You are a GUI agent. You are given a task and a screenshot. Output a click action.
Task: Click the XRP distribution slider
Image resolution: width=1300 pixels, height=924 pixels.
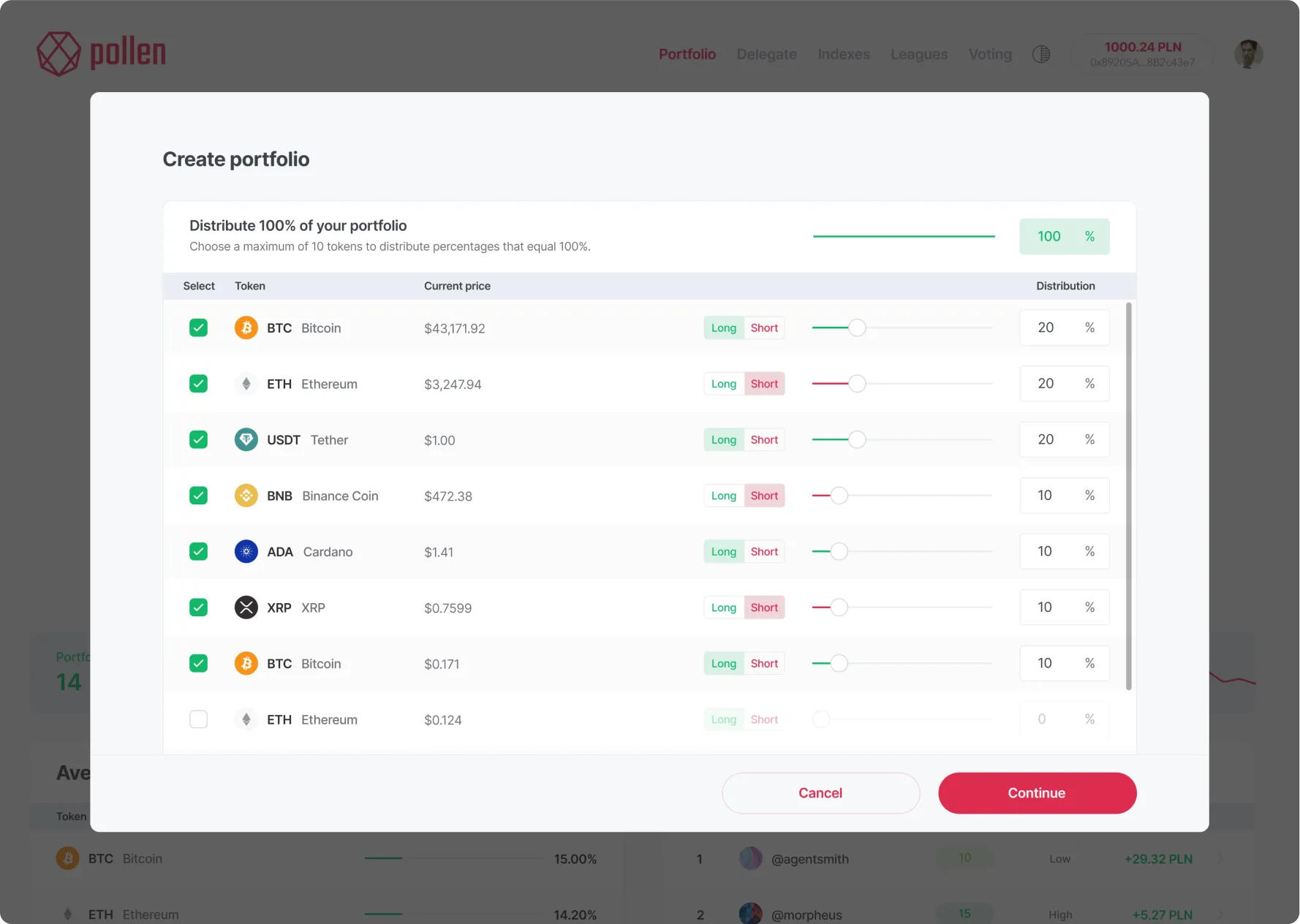click(x=902, y=607)
